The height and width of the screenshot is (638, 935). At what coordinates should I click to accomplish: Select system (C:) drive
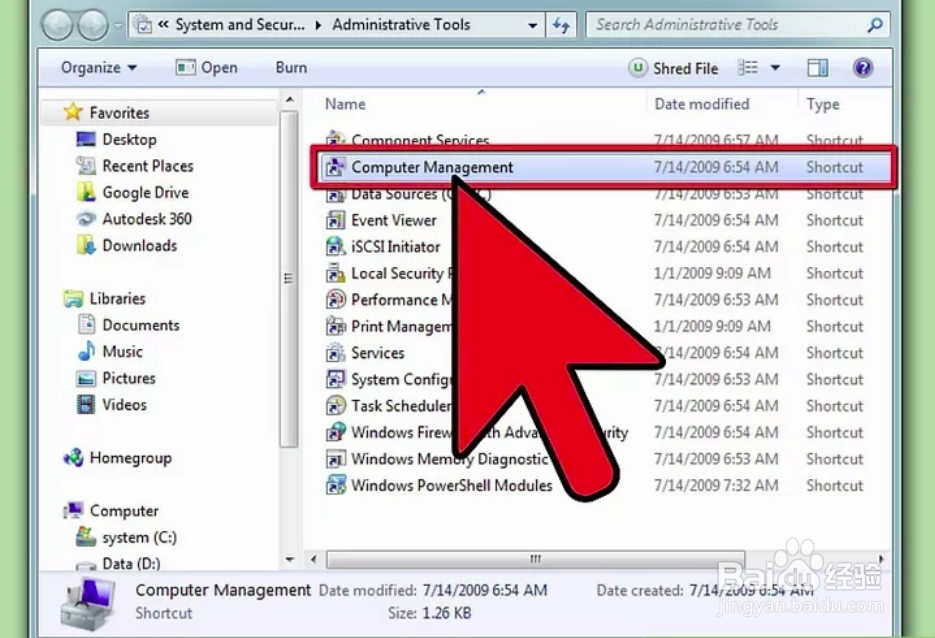[140, 537]
